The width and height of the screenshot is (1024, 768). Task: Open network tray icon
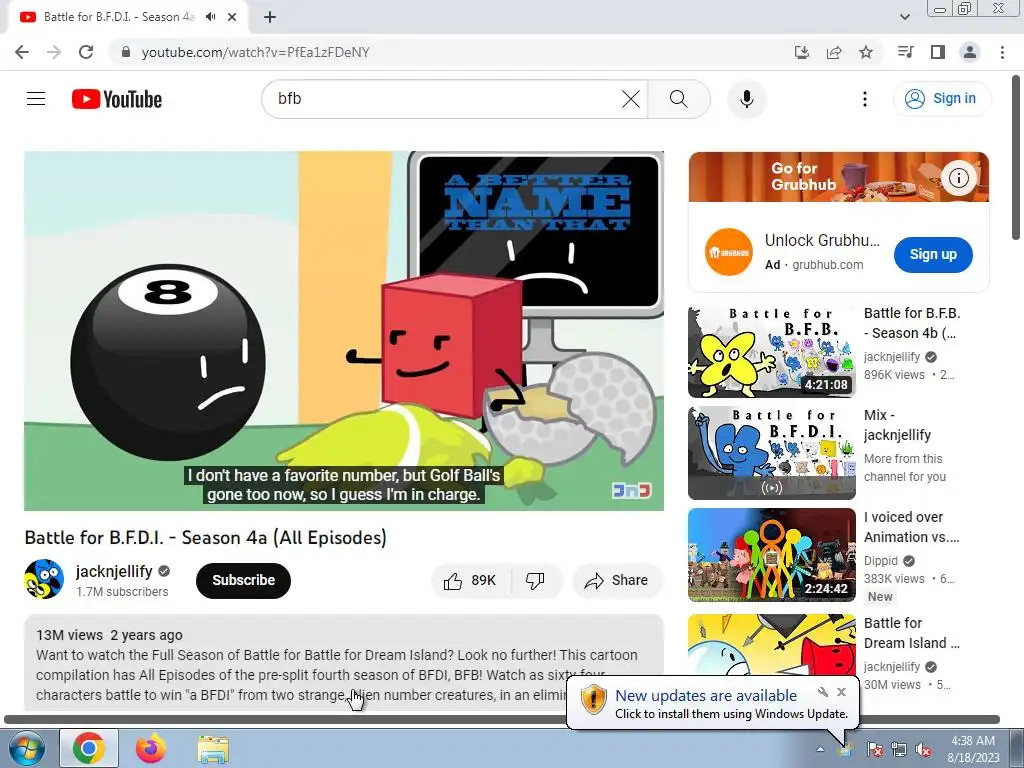click(x=899, y=749)
